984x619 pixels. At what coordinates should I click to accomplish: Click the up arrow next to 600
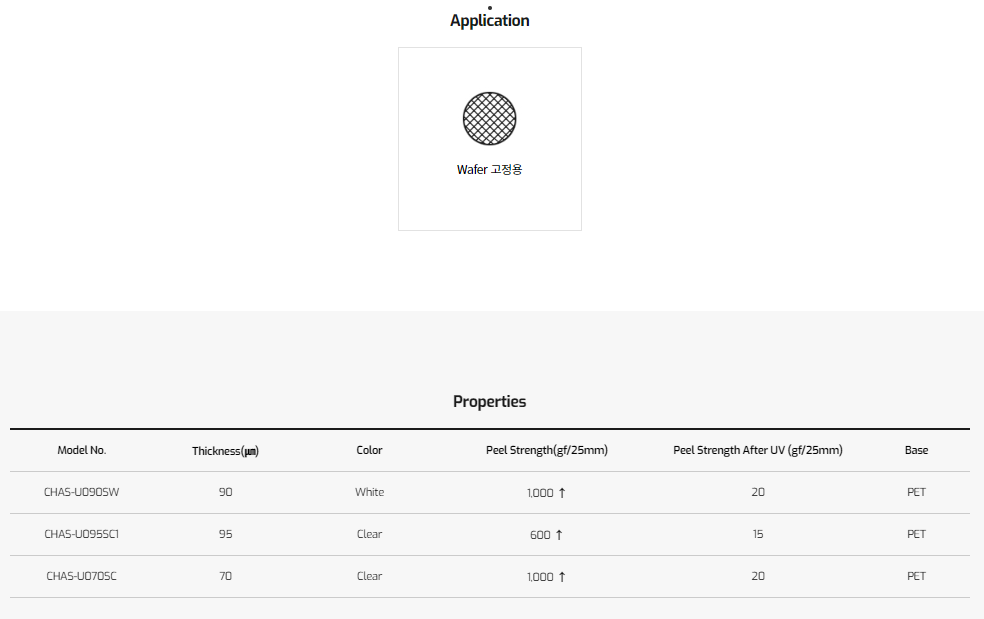pyautogui.click(x=559, y=534)
